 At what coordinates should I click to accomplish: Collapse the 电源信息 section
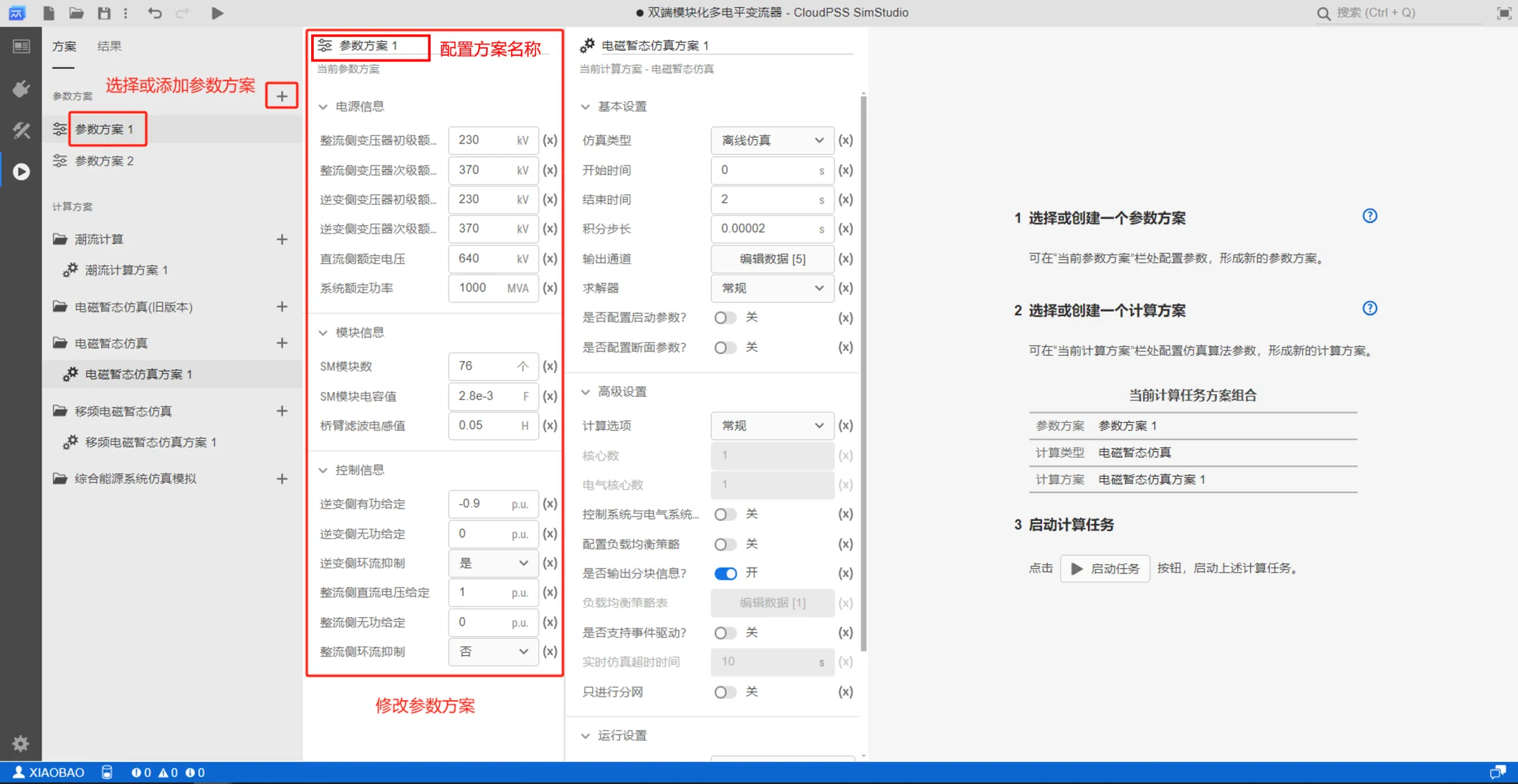(323, 107)
